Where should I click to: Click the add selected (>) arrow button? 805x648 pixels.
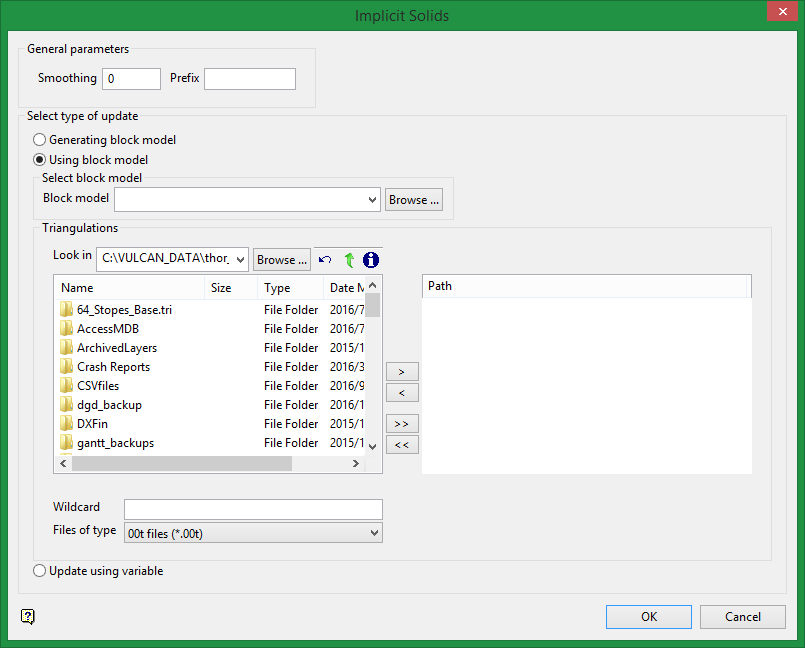point(402,371)
